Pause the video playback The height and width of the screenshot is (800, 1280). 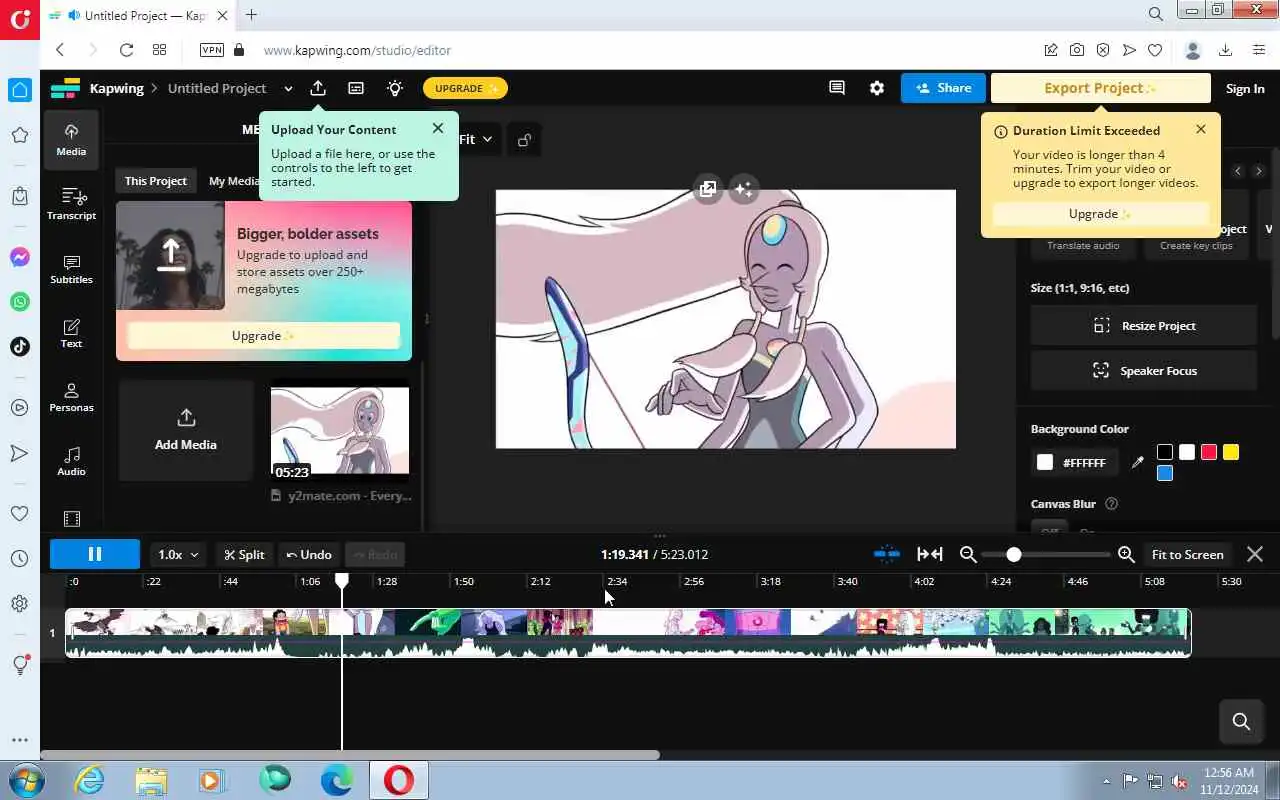coord(95,554)
